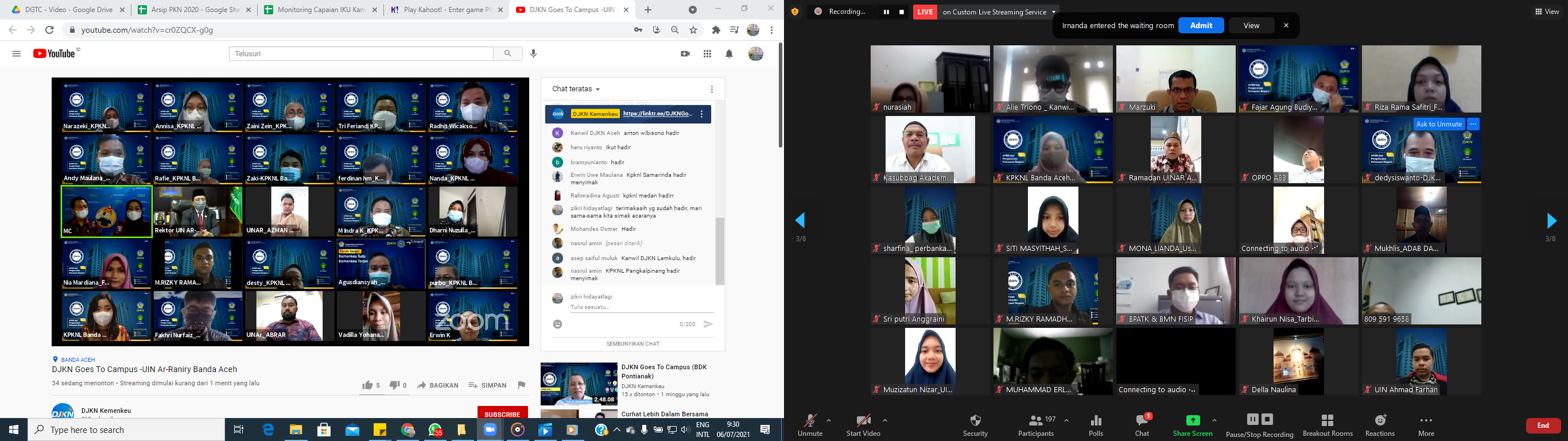Click the YouTube notifications bell
This screenshot has height=441, width=1568.
[x=728, y=54]
